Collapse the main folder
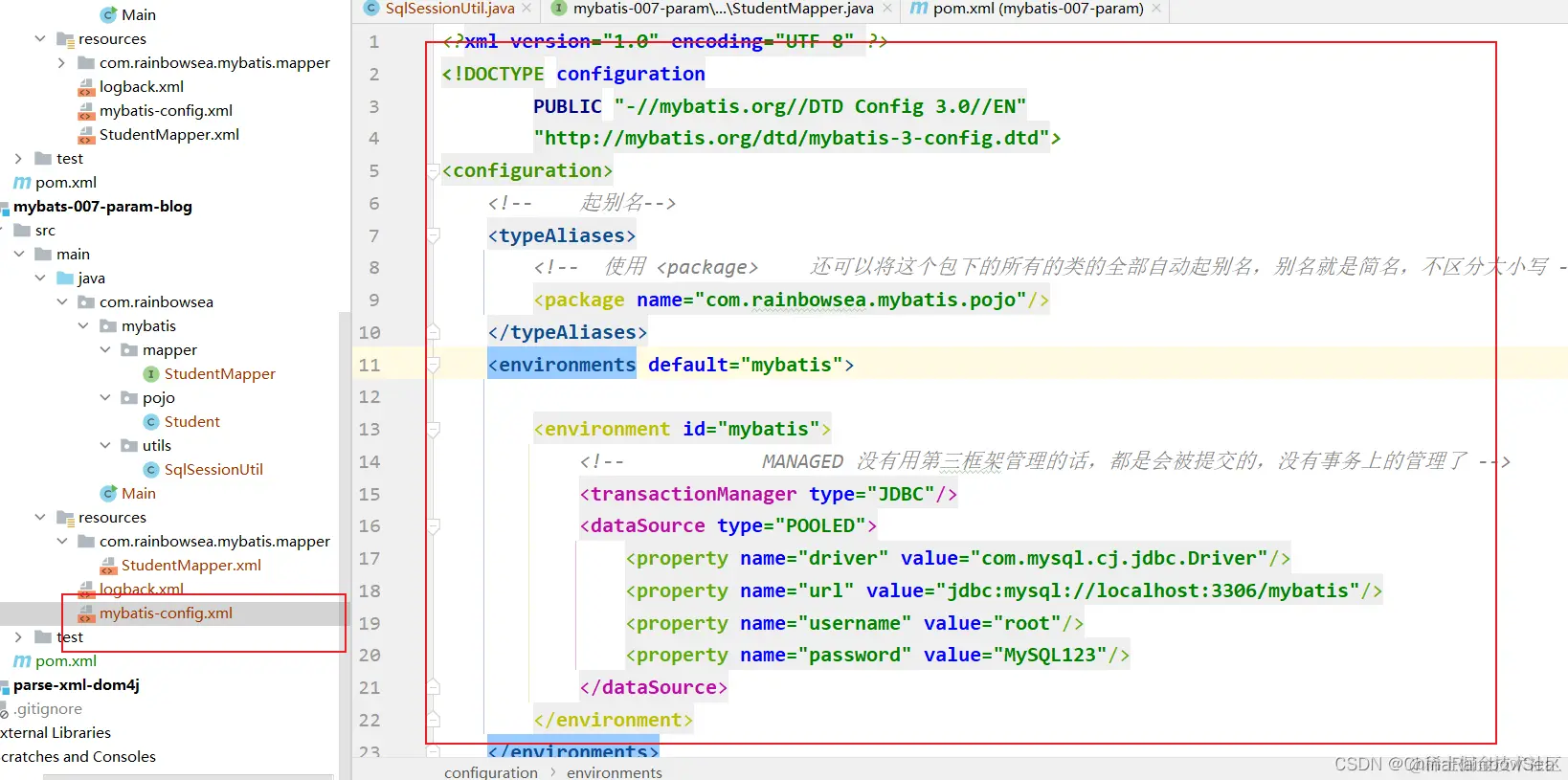Screen dimensions: 1568x780 (18, 254)
